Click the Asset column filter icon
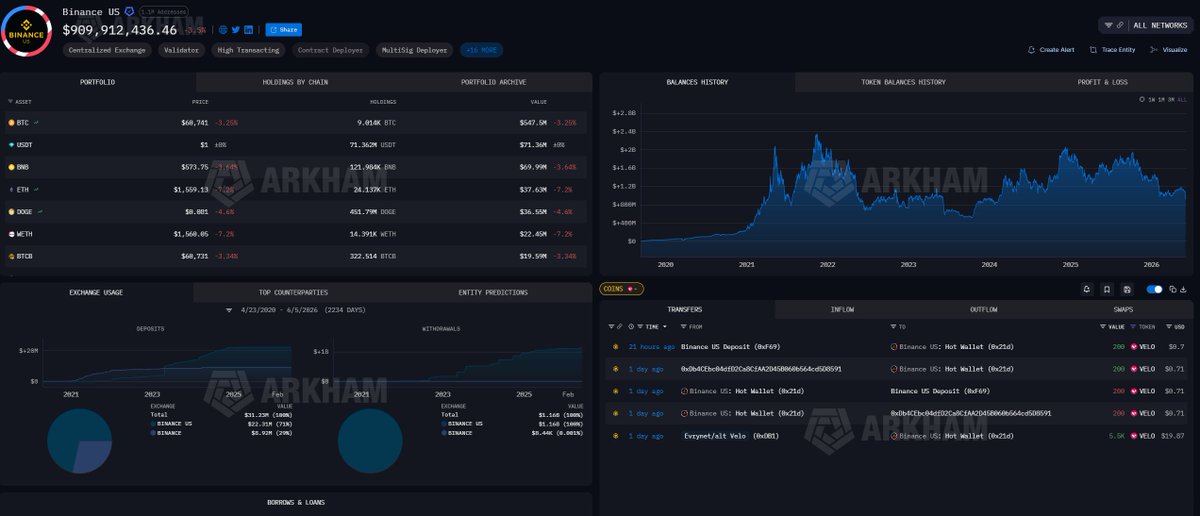This screenshot has height=516, width=1200. click(10, 102)
